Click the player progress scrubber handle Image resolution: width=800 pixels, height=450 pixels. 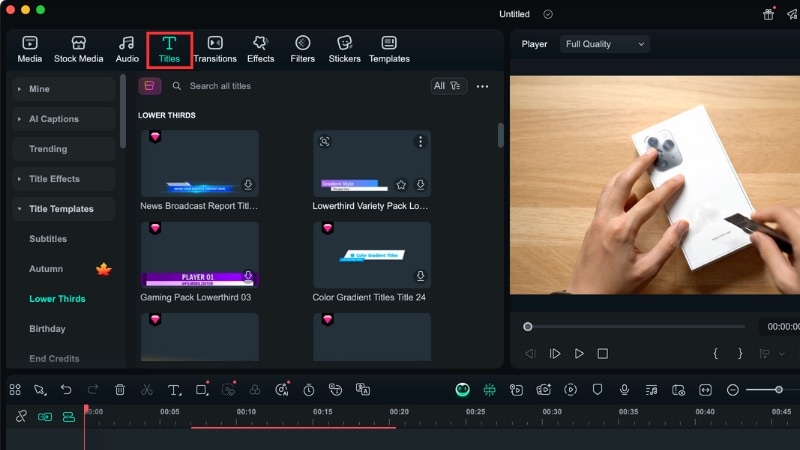point(528,327)
